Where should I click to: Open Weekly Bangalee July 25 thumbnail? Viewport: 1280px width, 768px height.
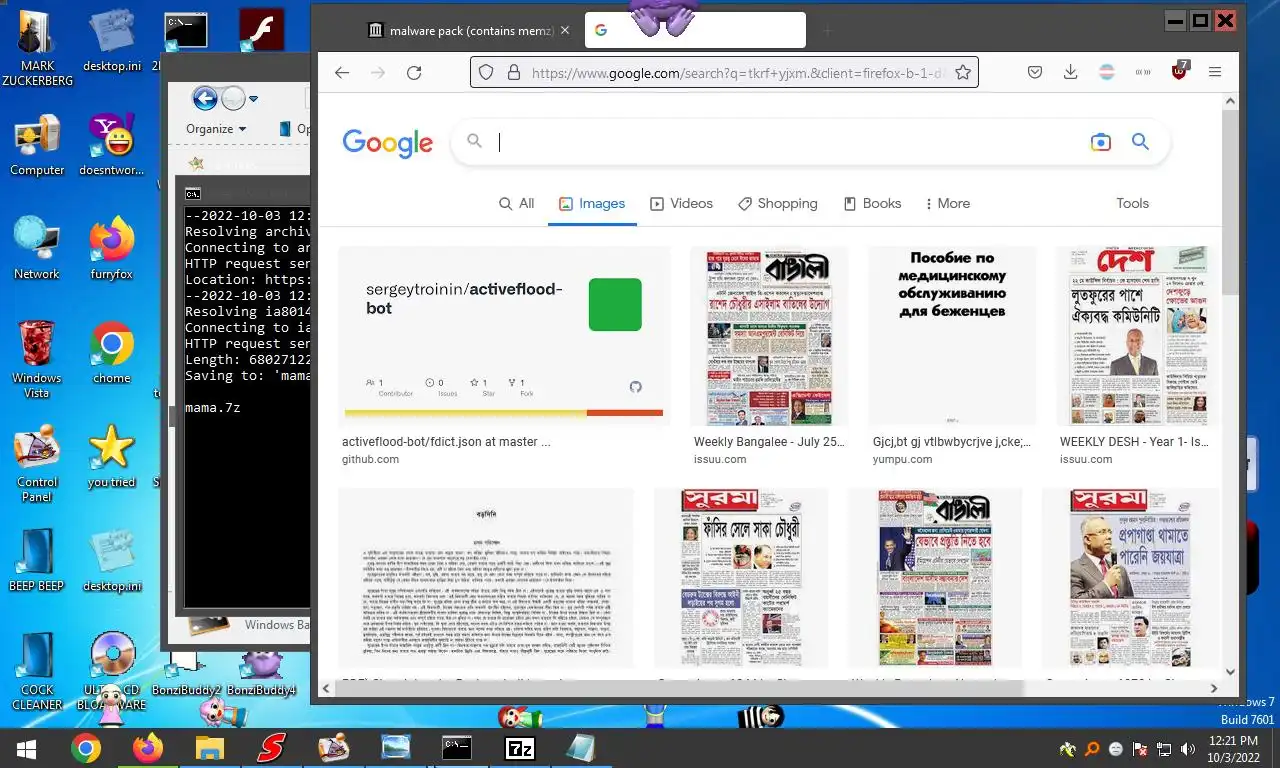pyautogui.click(x=769, y=336)
